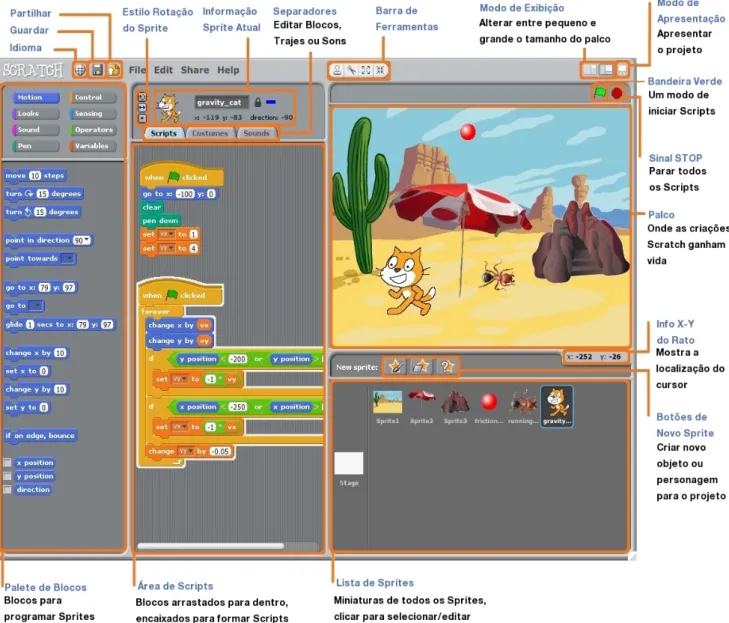Open variable dropdown in set vx to -1 * vx

(x=179, y=427)
